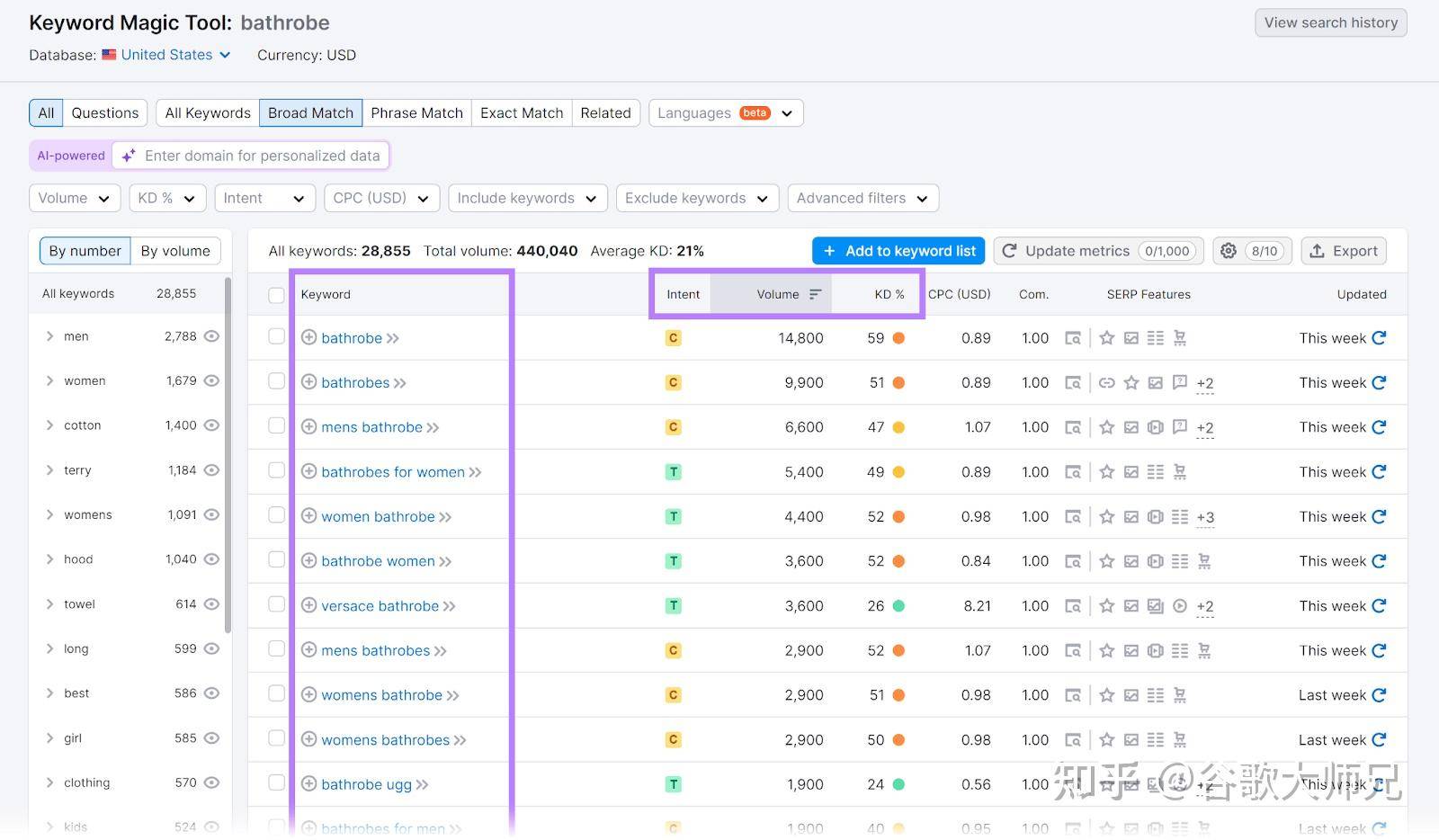Image resolution: width=1439 pixels, height=840 pixels.
Task: Click Add to keyword list button
Action: (898, 251)
